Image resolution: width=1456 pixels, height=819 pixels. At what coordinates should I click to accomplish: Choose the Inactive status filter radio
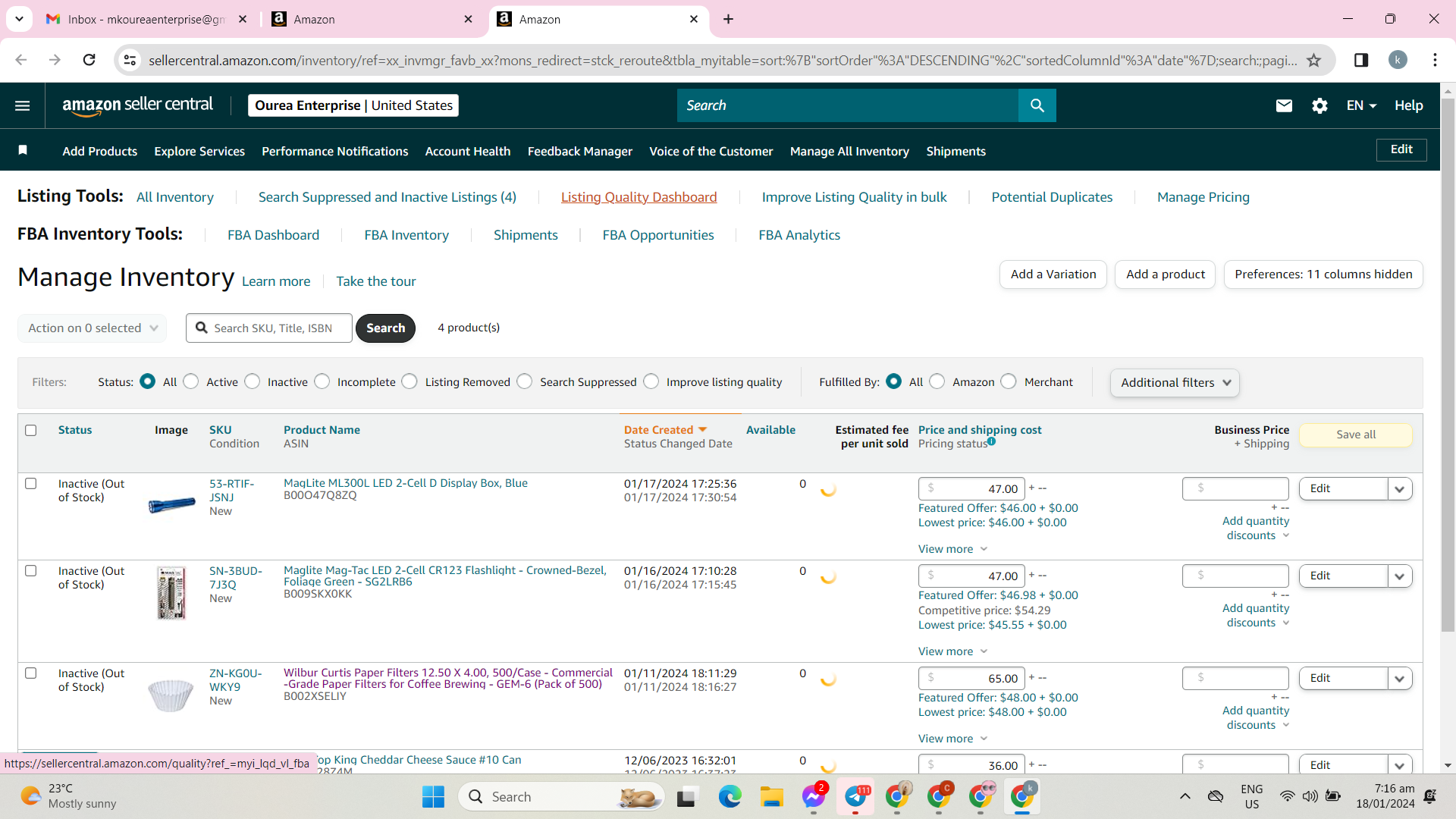(253, 381)
